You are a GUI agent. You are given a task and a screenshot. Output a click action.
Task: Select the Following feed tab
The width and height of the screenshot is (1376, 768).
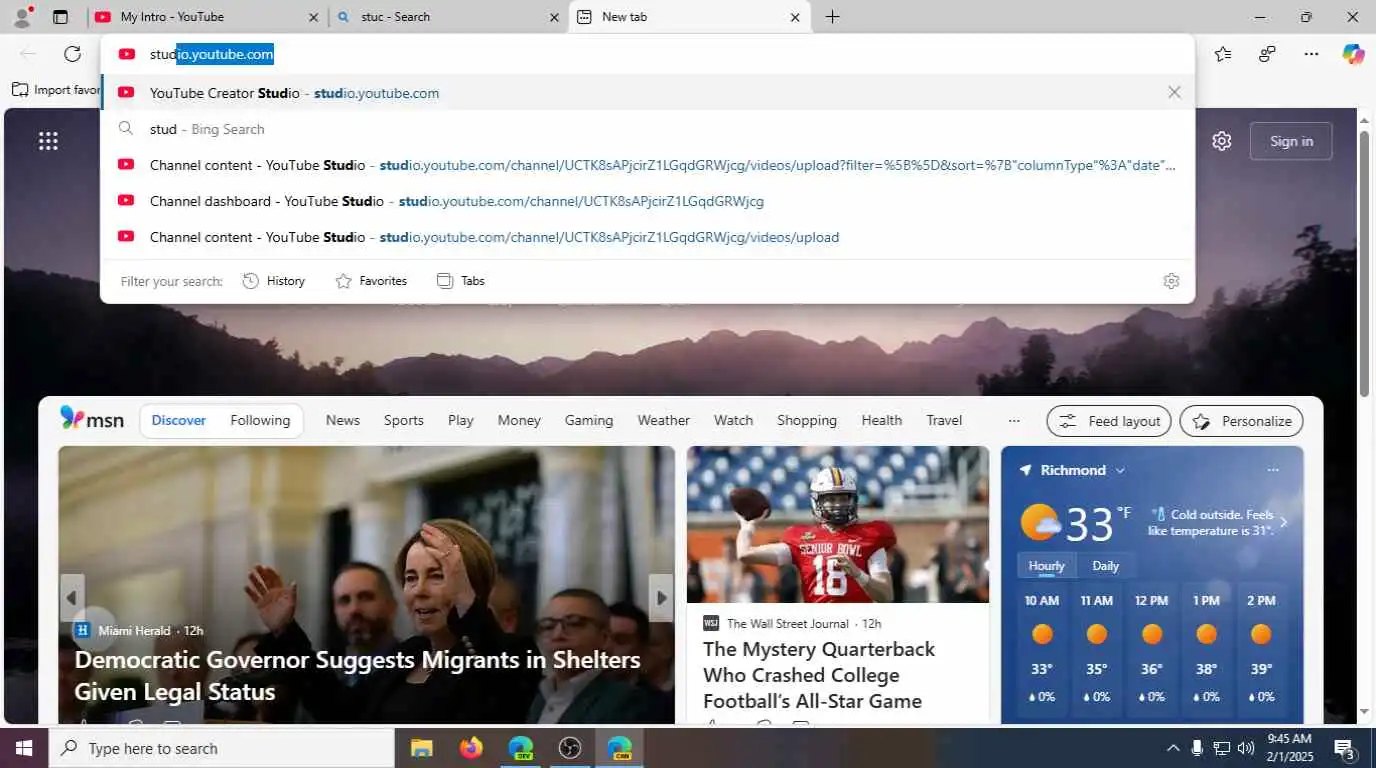(x=260, y=420)
